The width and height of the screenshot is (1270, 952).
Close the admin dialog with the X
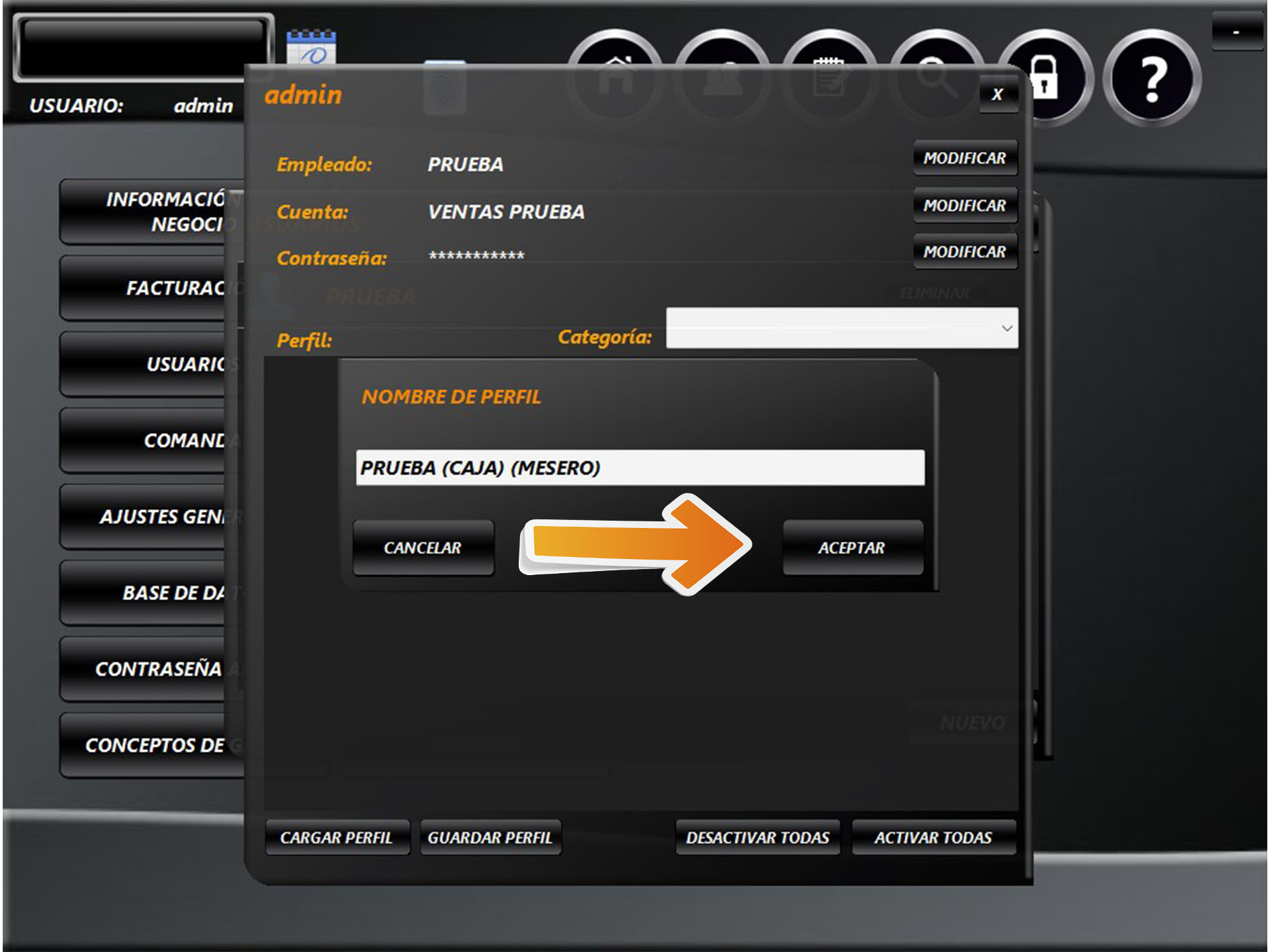point(997,95)
